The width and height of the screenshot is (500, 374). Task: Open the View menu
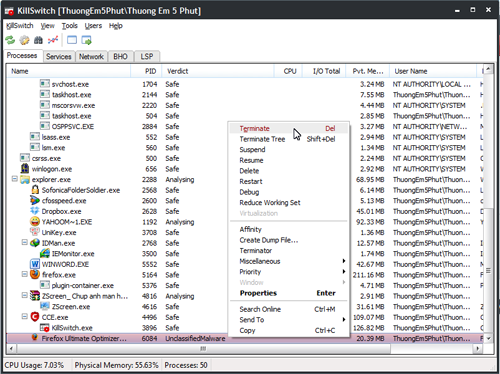tap(48, 26)
